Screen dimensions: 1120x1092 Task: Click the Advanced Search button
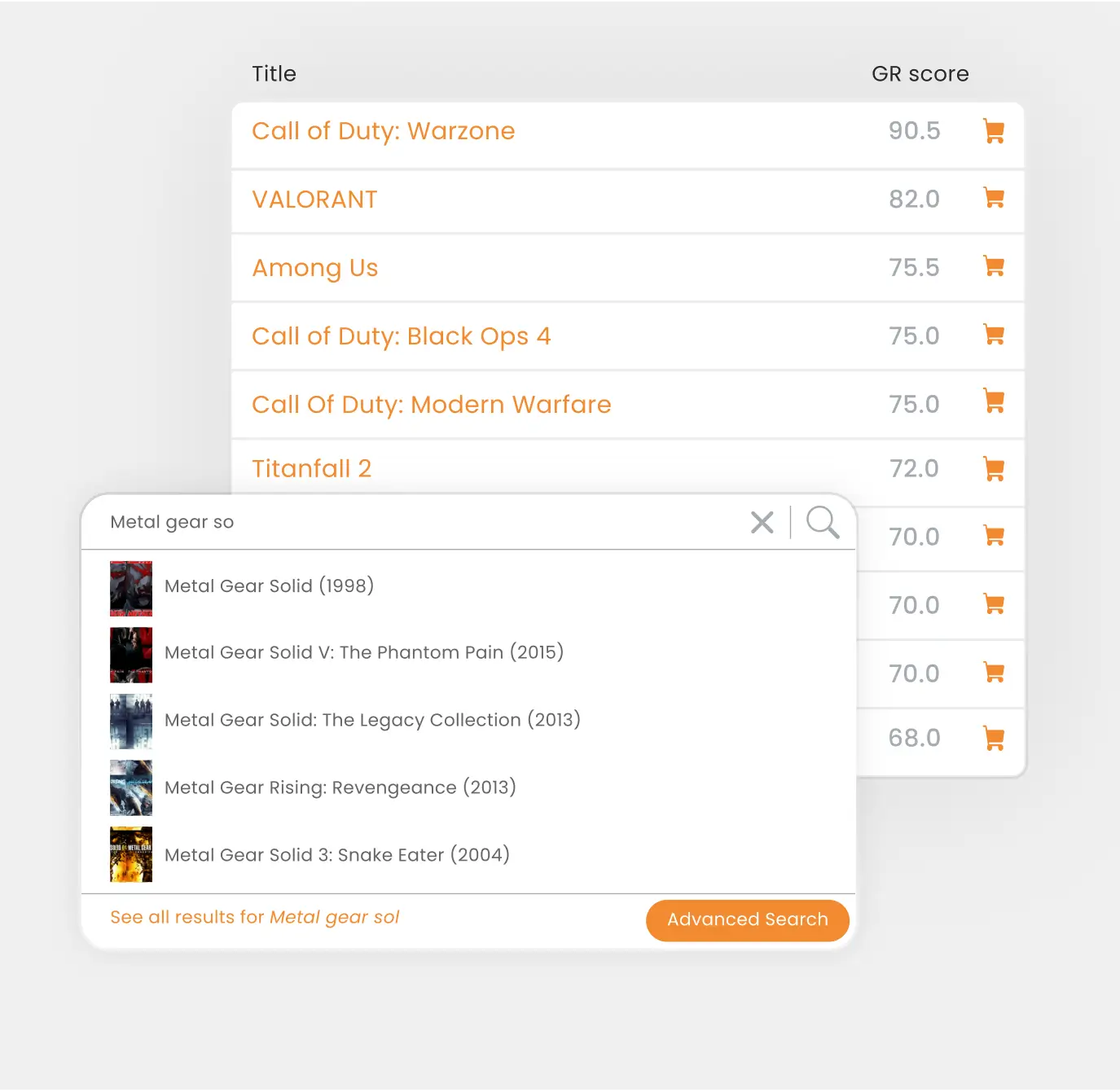point(748,920)
